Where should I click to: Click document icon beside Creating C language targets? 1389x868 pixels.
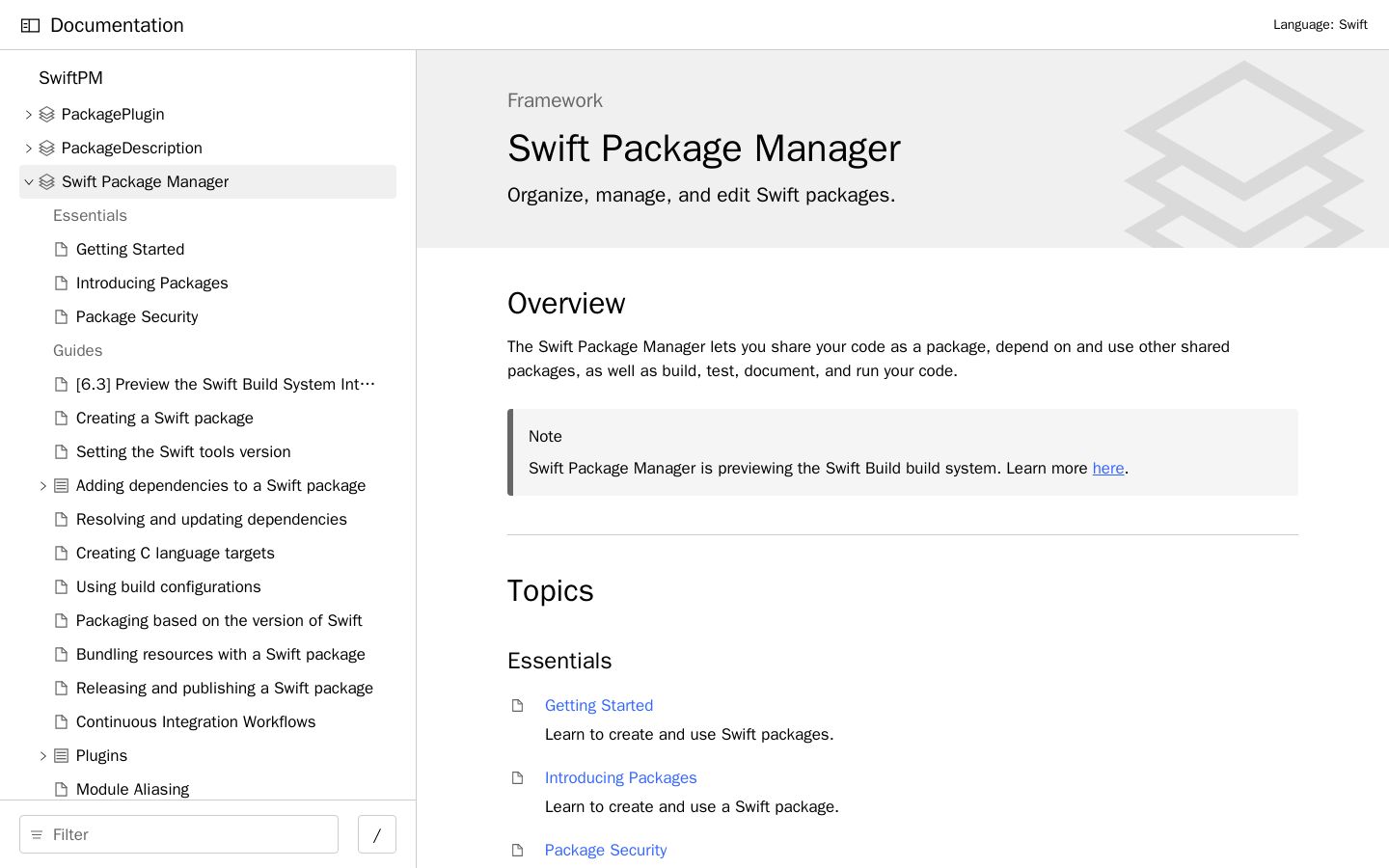(62, 554)
